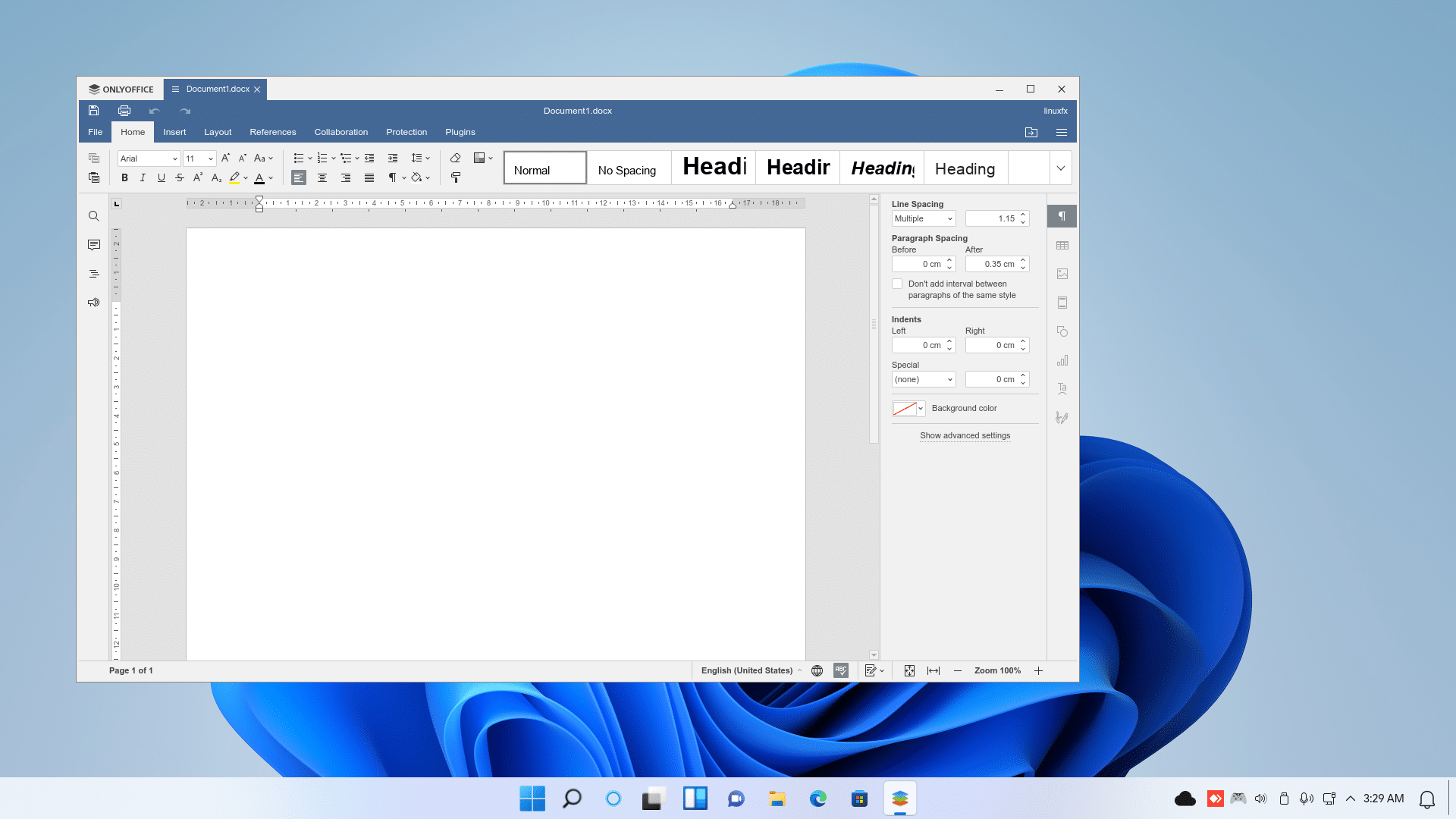Center align the paragraph
The image size is (1456, 819).
tap(322, 177)
